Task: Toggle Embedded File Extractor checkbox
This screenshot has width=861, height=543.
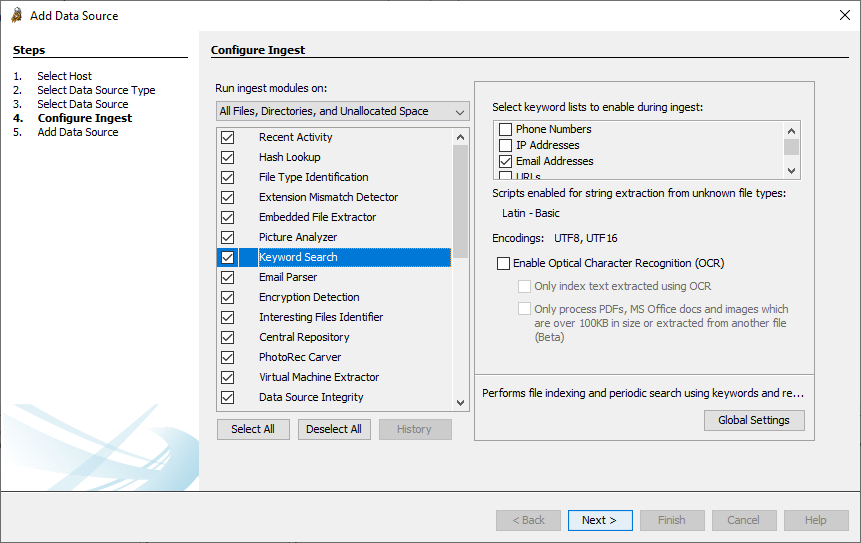Action: (227, 217)
